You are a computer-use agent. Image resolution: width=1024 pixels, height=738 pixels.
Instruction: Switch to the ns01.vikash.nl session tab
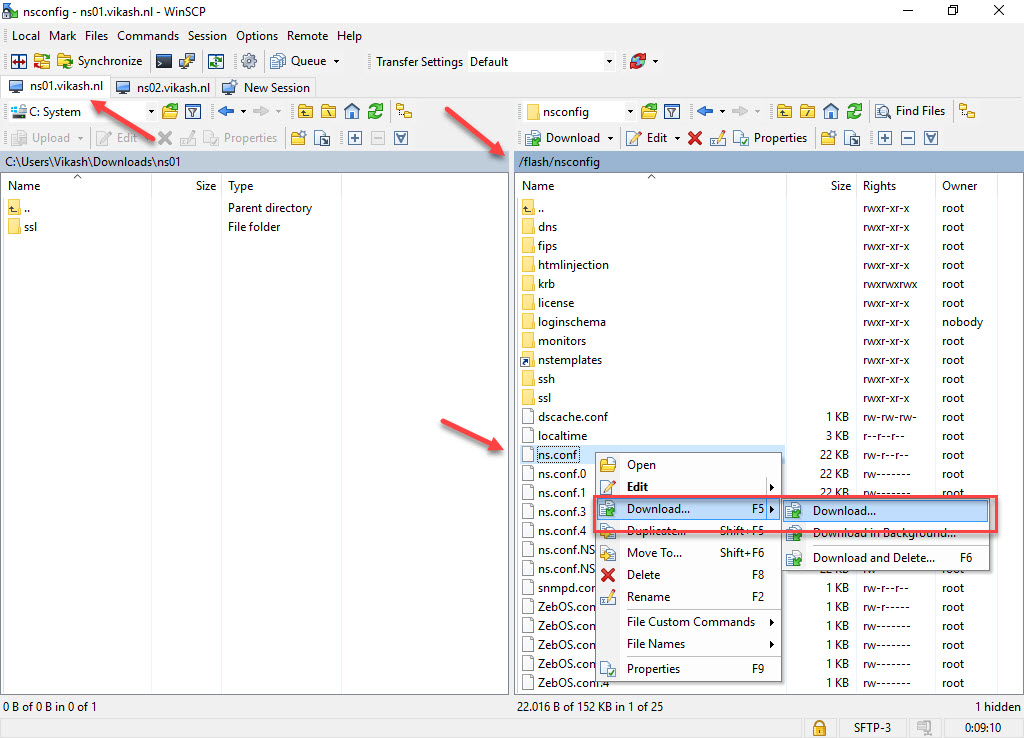(56, 86)
